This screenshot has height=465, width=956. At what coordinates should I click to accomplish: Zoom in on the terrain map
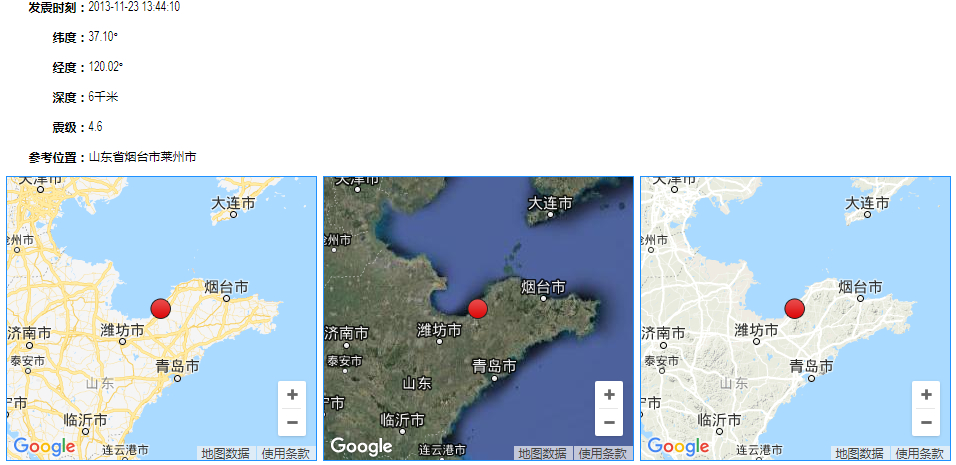click(926, 395)
